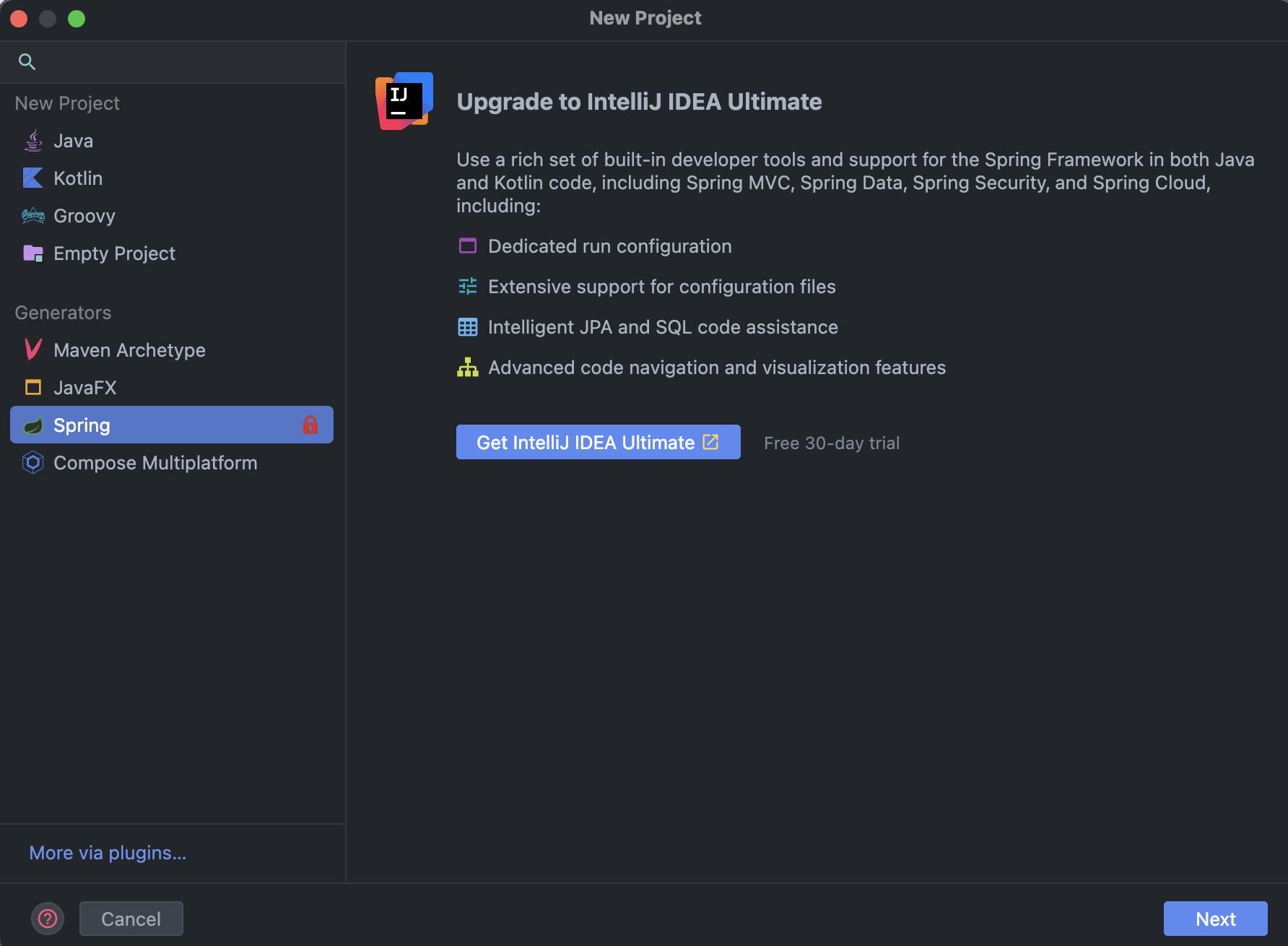Click the Empty Project folder icon

(x=33, y=253)
